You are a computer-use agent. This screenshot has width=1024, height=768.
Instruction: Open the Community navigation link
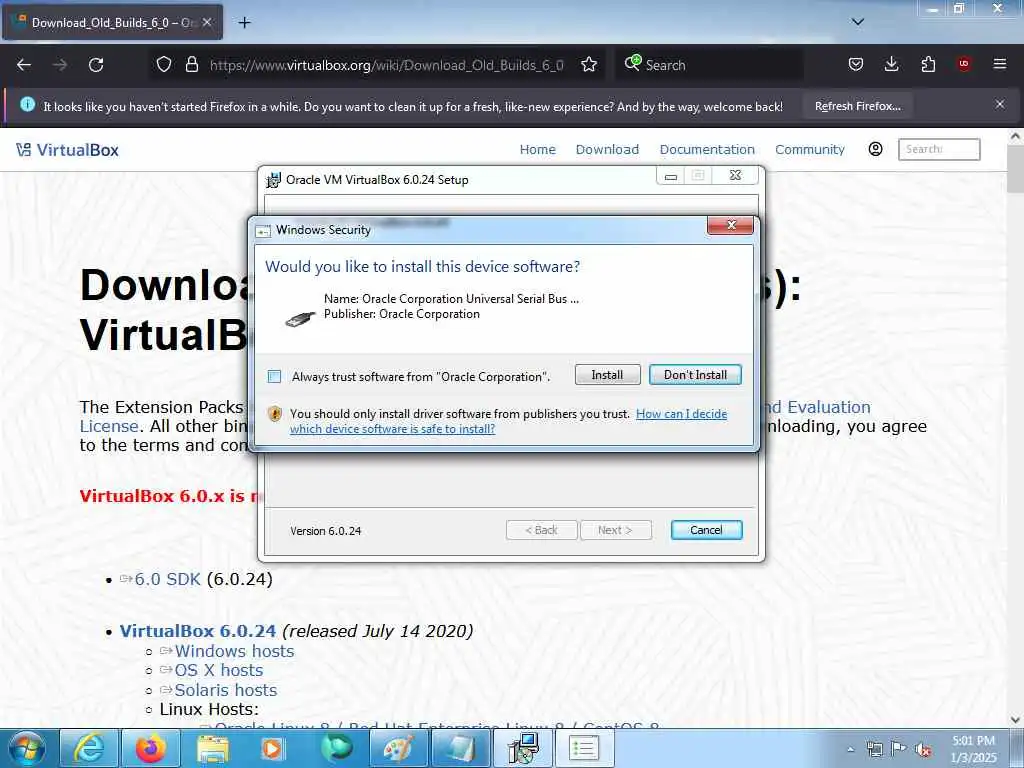pyautogui.click(x=810, y=150)
